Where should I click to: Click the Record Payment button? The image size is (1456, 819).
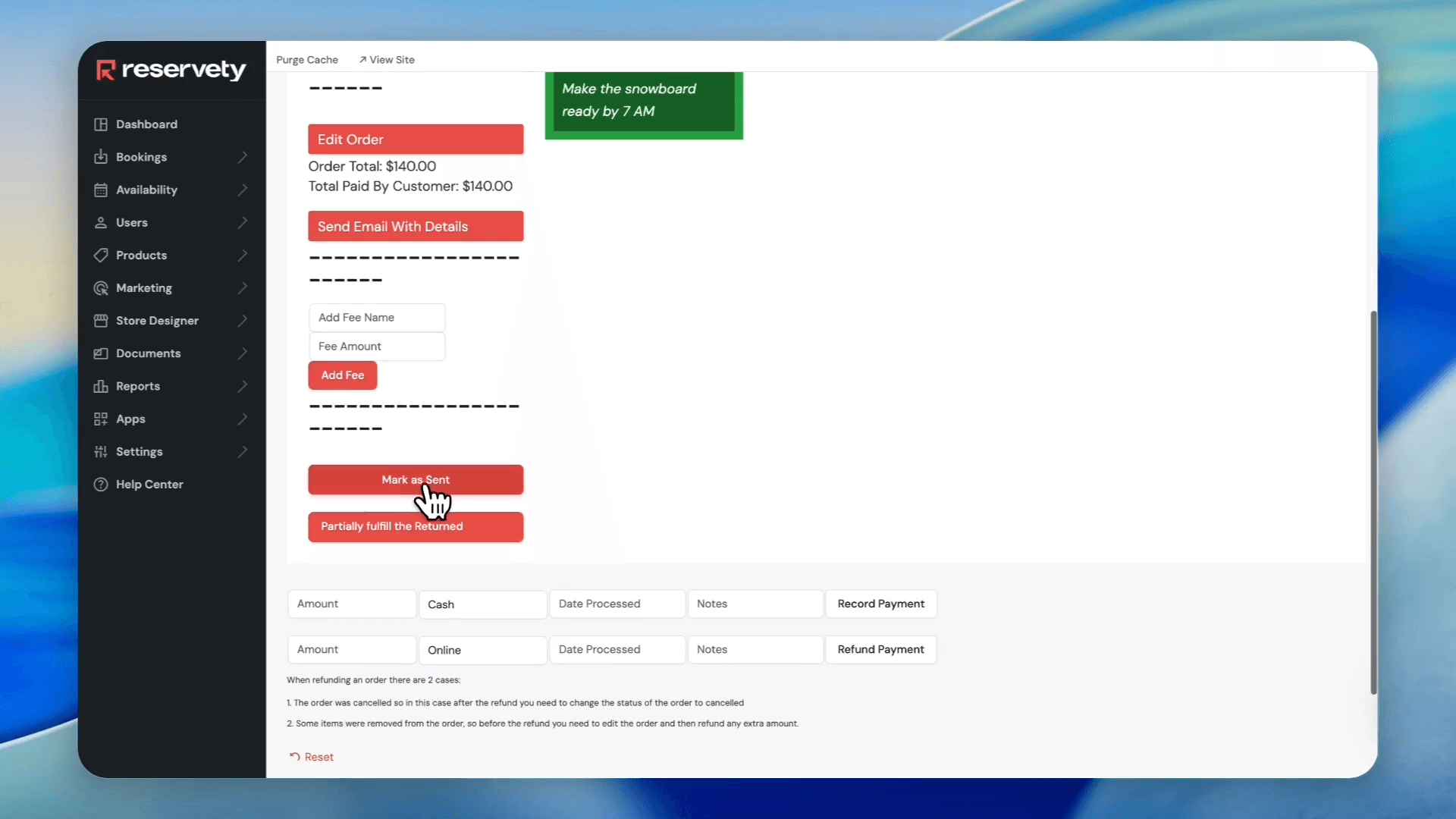(x=880, y=604)
